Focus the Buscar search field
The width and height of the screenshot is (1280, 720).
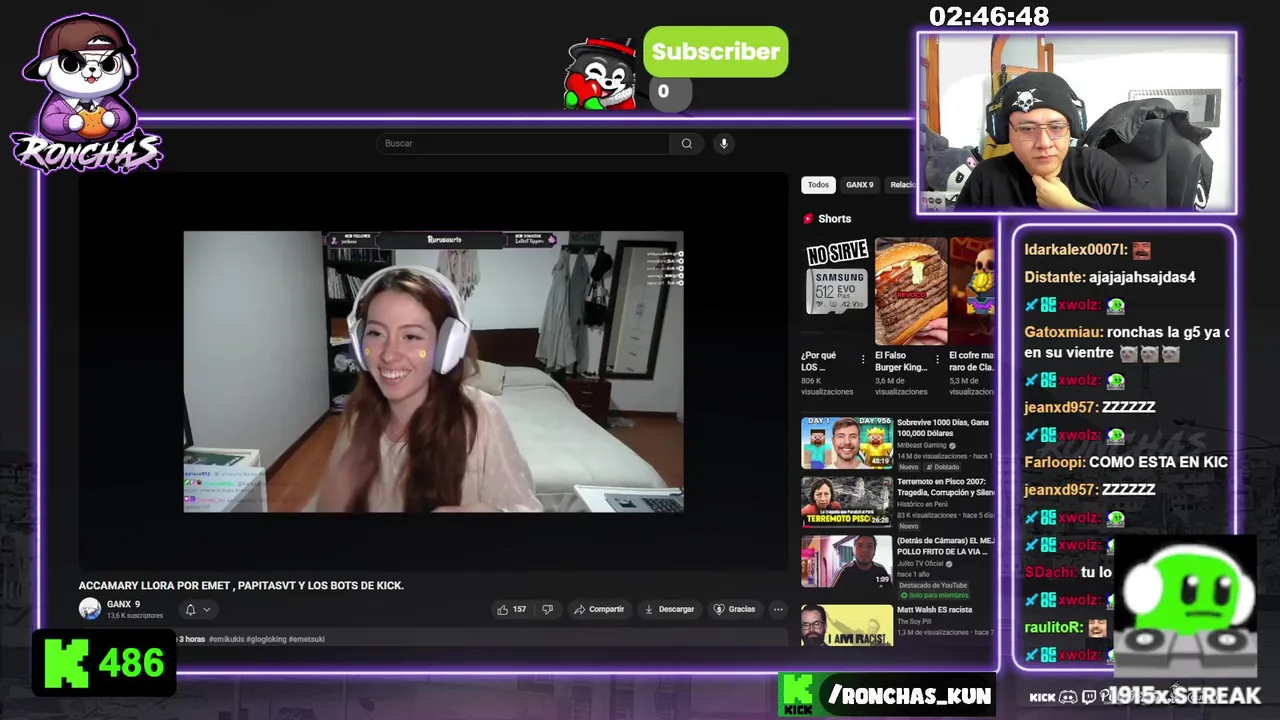coord(523,143)
